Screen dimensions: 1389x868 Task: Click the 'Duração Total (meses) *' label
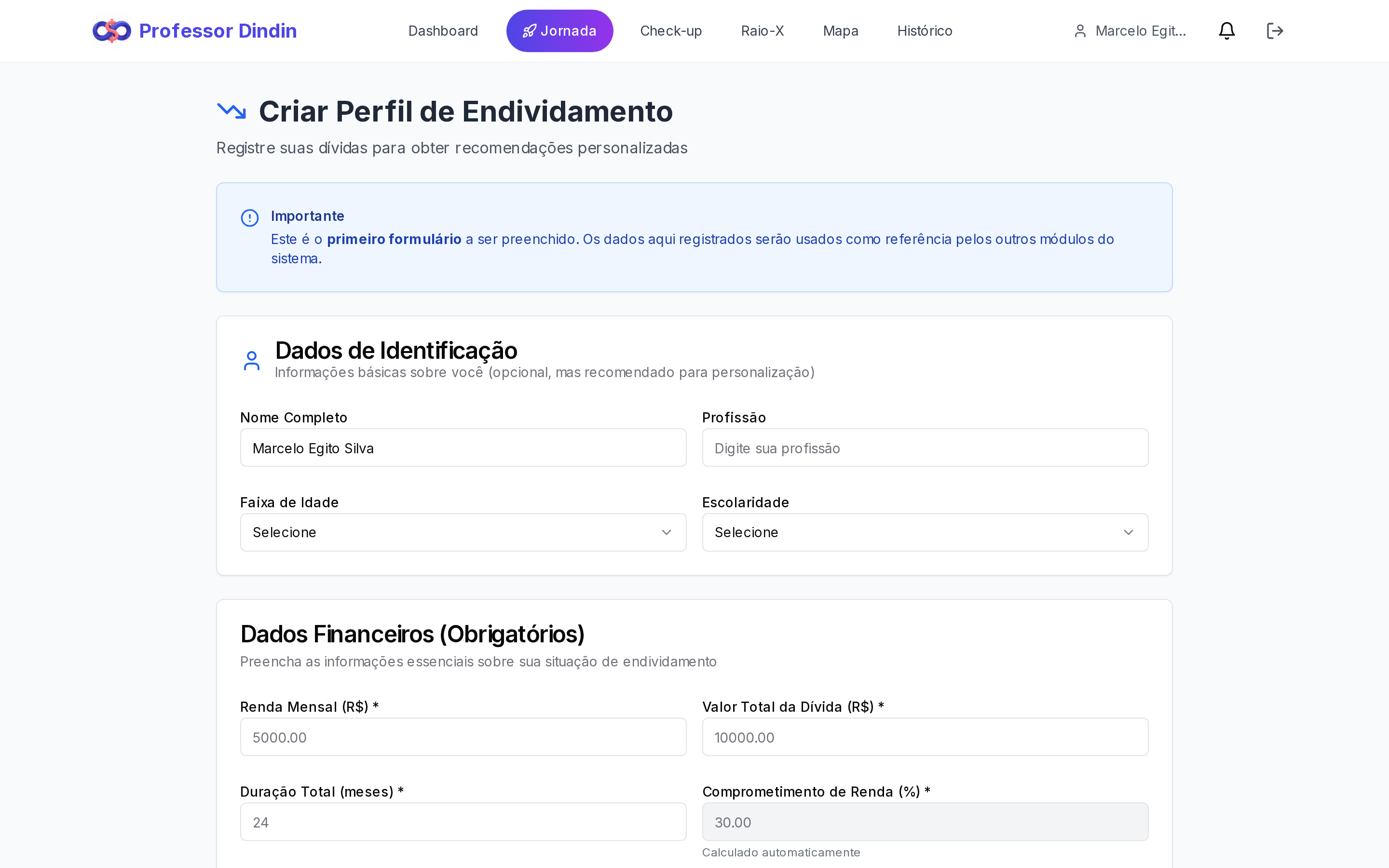click(322, 792)
